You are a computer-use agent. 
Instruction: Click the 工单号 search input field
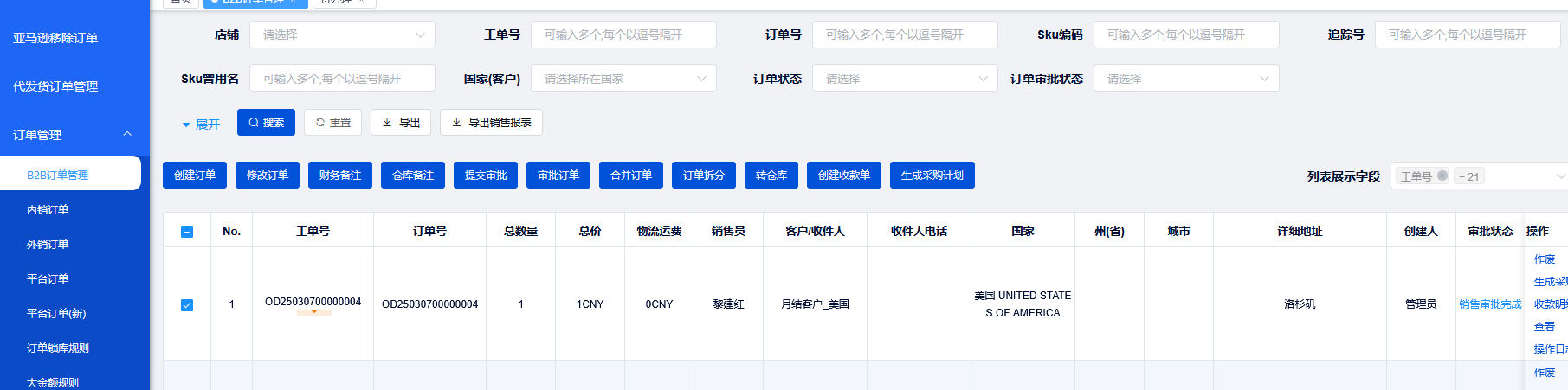point(623,35)
